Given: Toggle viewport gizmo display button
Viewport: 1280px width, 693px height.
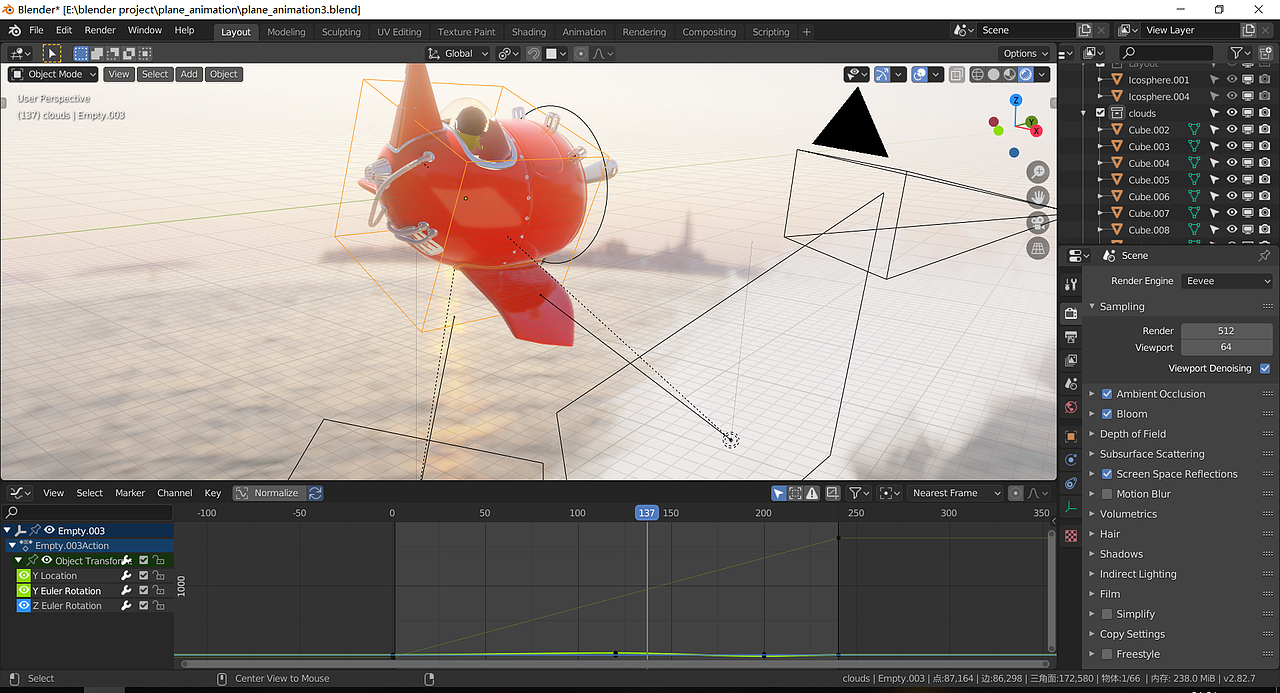Looking at the screenshot, I should 882,74.
